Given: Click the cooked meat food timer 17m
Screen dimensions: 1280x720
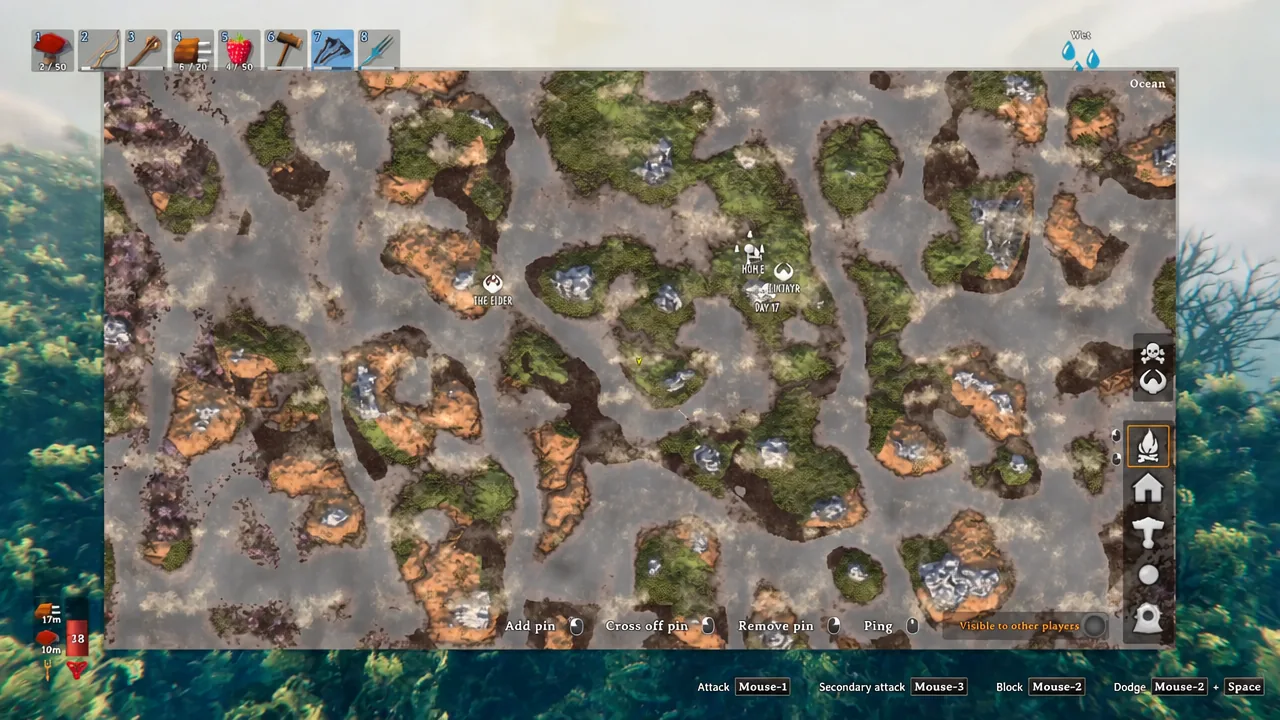Looking at the screenshot, I should 50,612.
